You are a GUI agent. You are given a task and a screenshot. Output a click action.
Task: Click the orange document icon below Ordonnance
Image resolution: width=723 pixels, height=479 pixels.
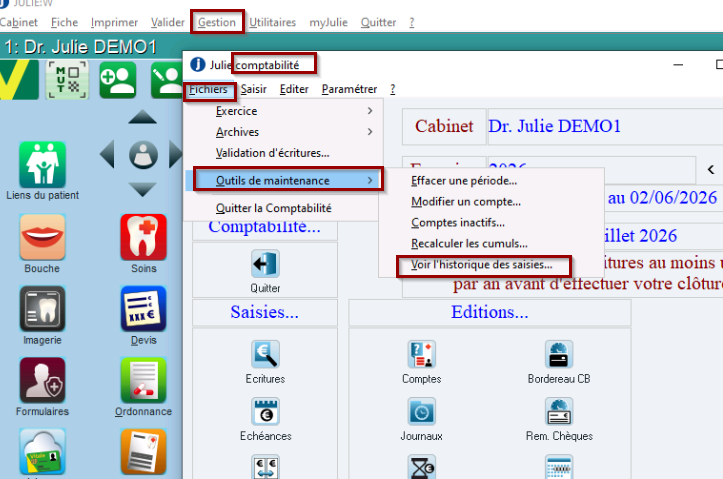143,452
